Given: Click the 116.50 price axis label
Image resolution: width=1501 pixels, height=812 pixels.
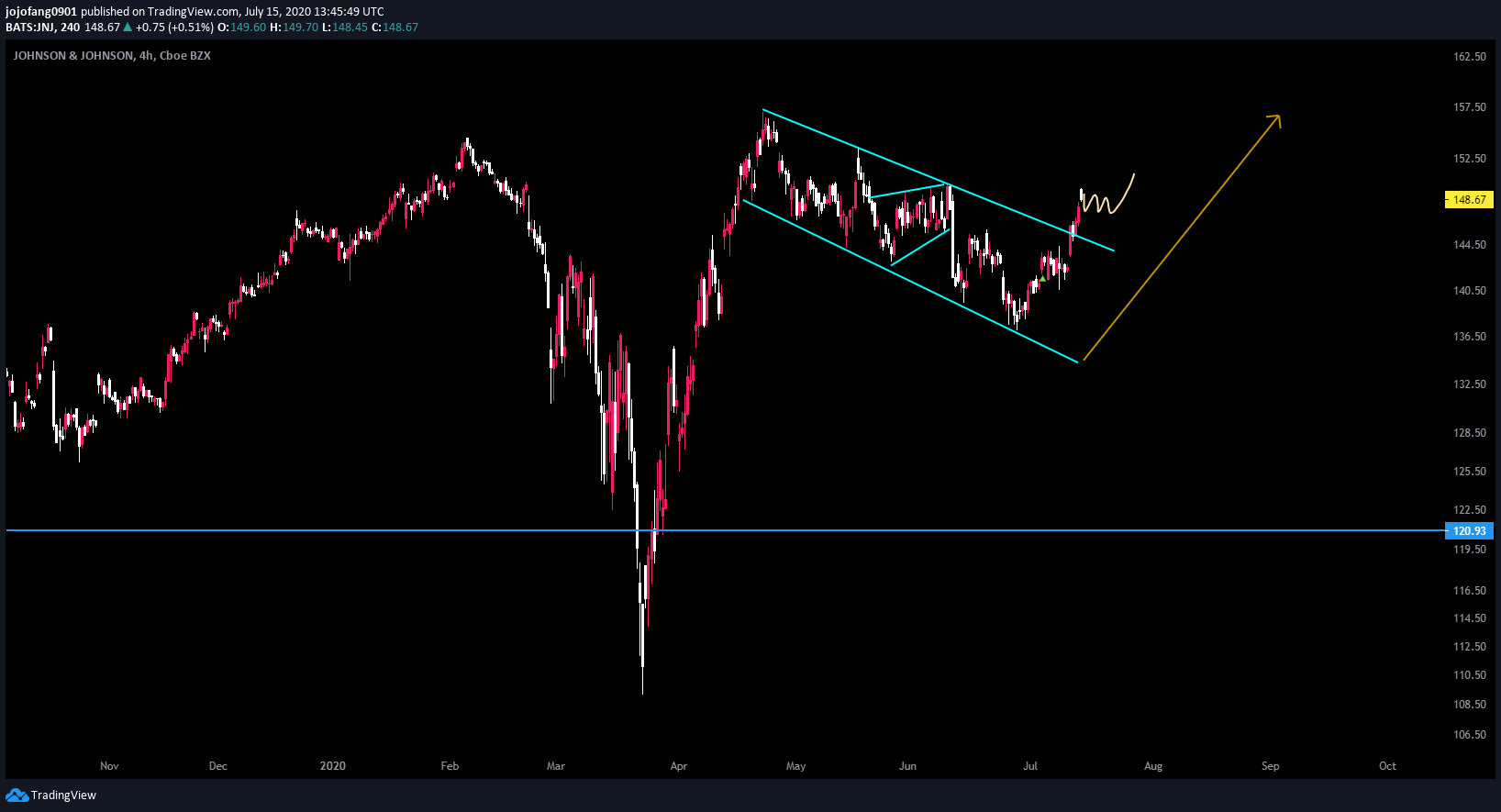Looking at the screenshot, I should pos(1470,591).
